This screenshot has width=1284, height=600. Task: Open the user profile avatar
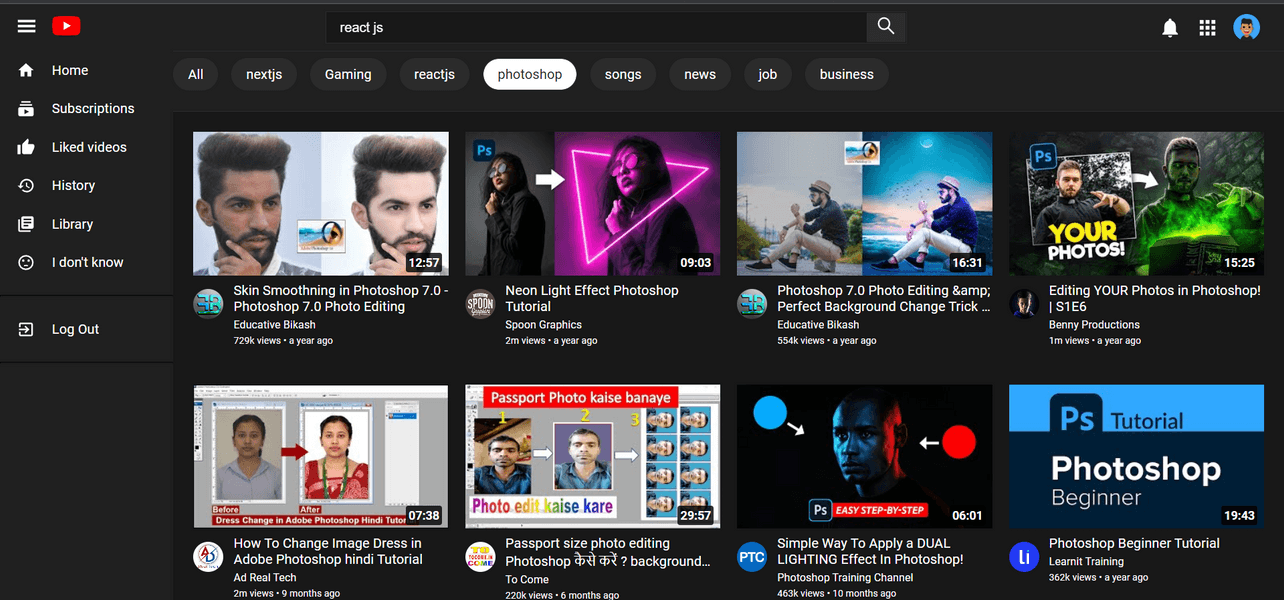pyautogui.click(x=1246, y=28)
